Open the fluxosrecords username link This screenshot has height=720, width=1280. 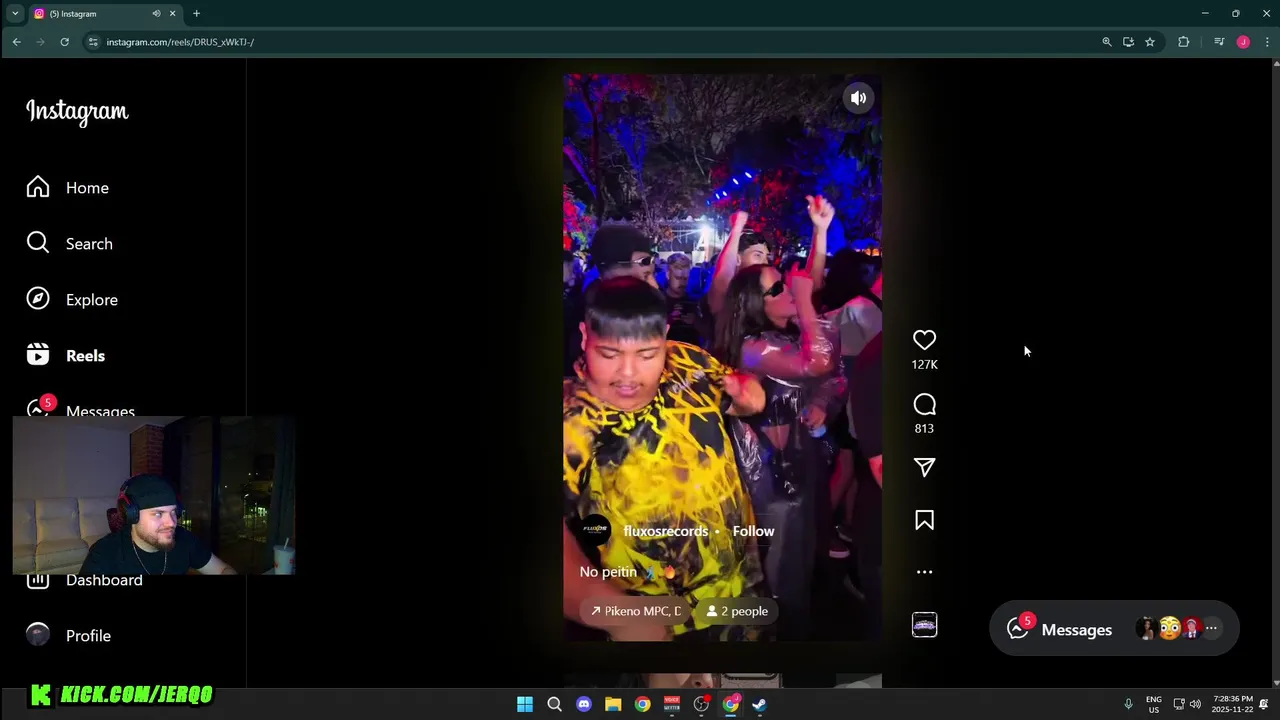(x=665, y=531)
